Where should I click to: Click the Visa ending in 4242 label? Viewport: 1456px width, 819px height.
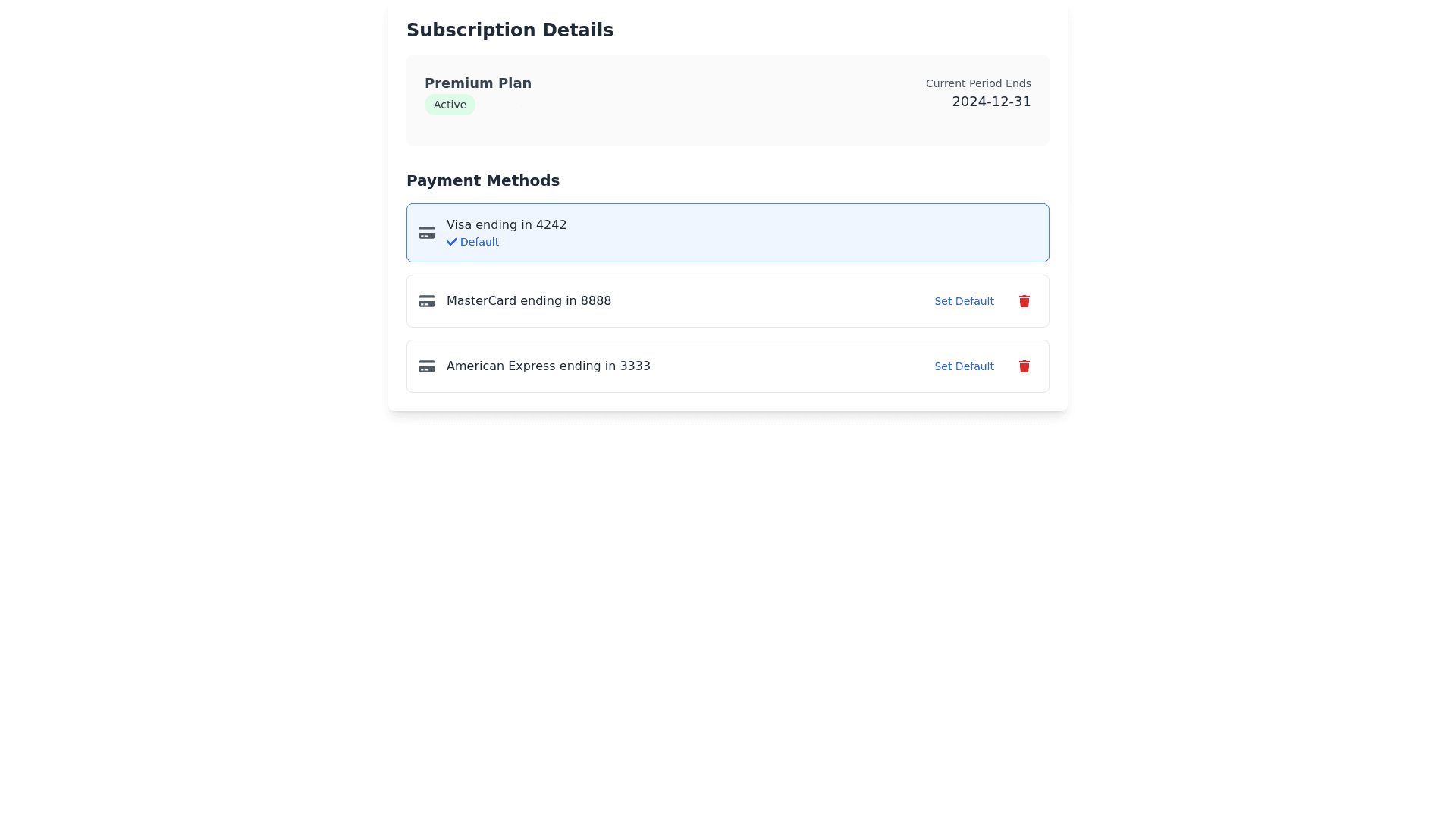(x=507, y=225)
